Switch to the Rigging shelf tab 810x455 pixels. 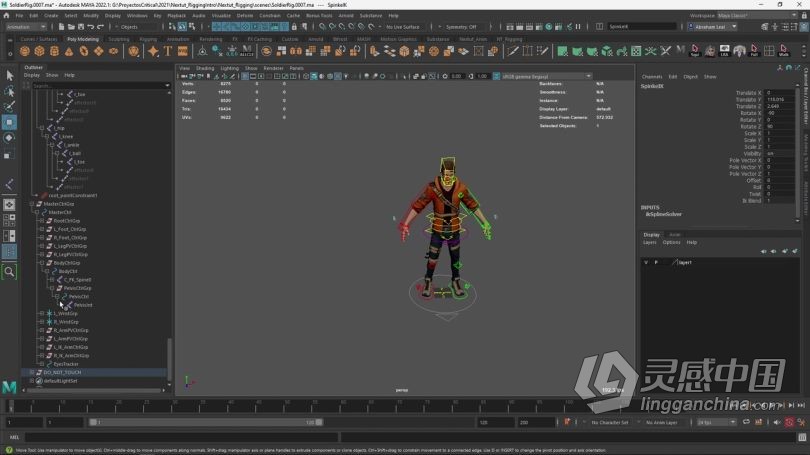coord(148,39)
